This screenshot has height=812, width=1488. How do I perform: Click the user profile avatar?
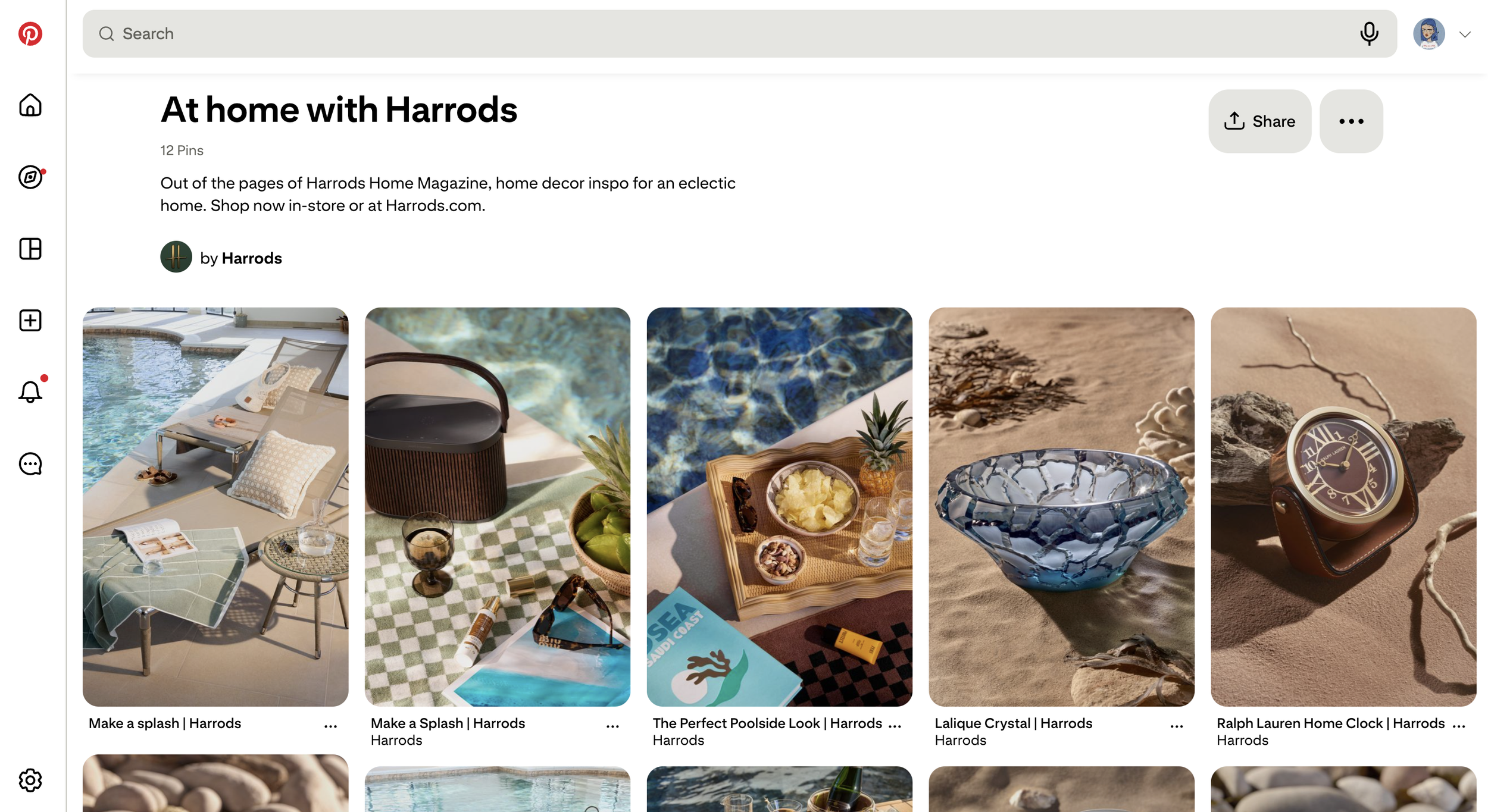point(1428,34)
